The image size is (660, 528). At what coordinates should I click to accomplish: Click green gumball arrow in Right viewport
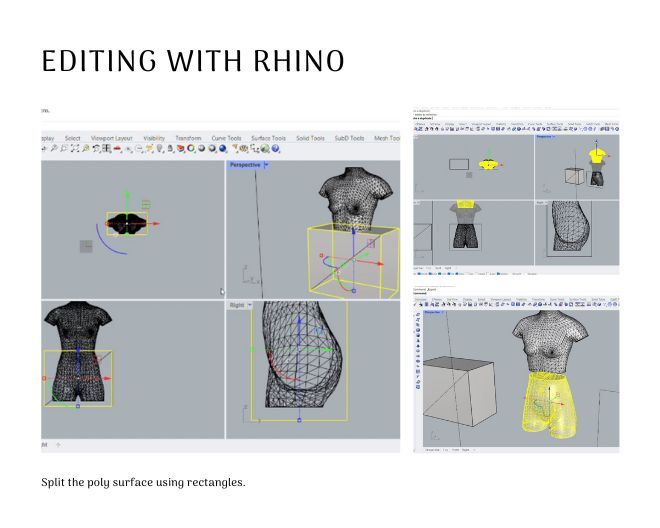[328, 349]
